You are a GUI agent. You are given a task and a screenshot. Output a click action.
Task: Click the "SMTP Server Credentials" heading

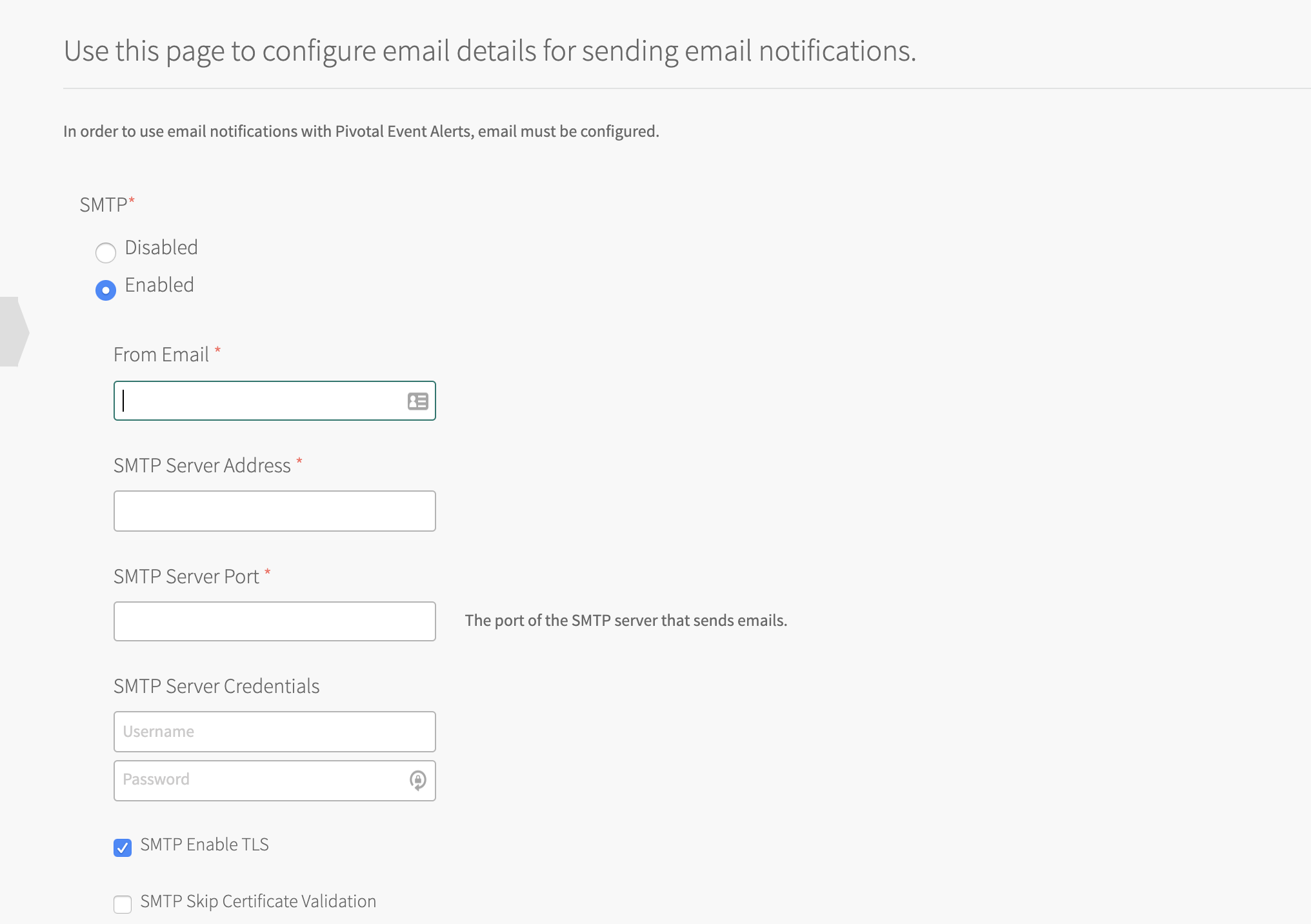click(x=216, y=687)
